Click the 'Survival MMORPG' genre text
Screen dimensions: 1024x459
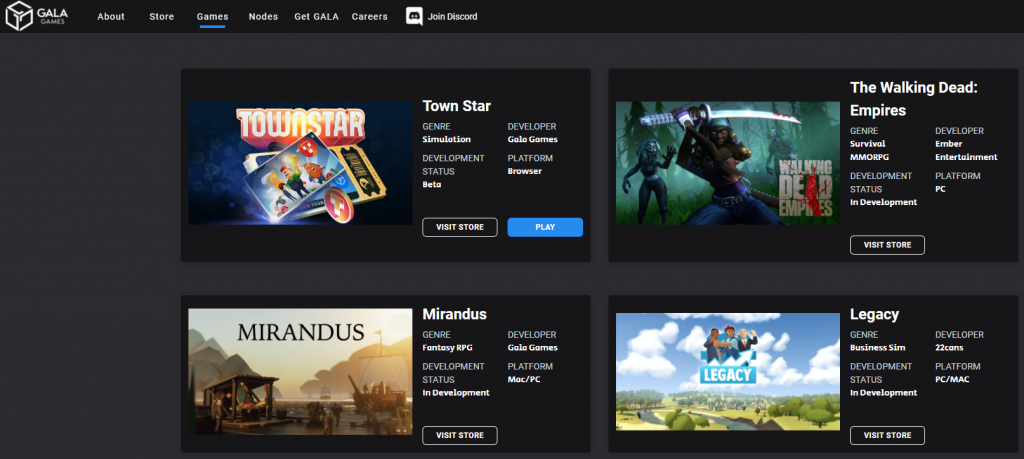tap(869, 150)
